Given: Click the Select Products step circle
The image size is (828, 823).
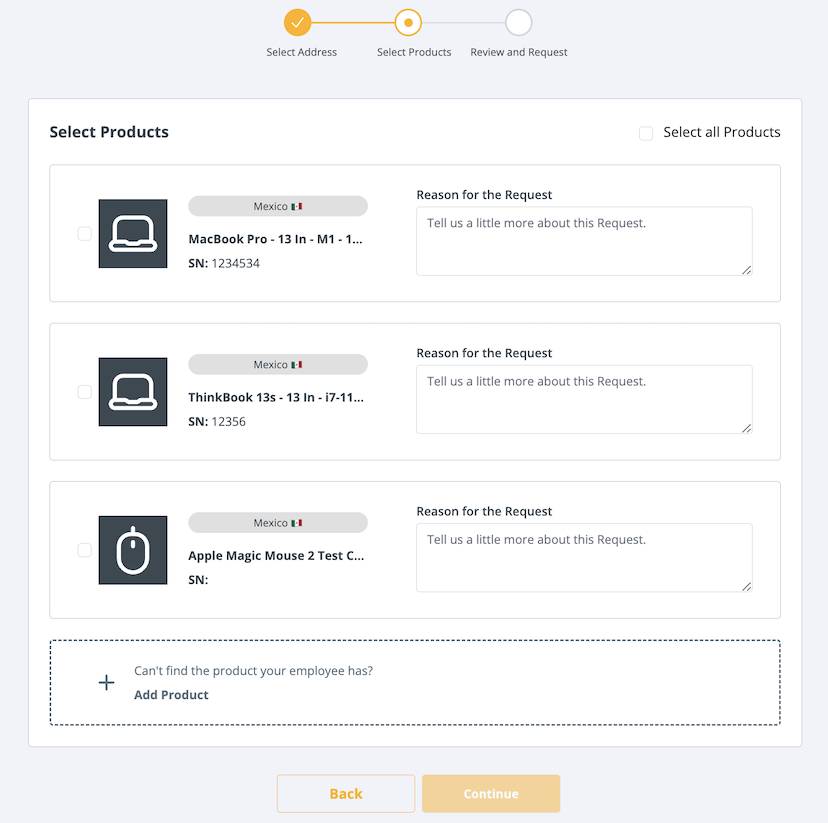Looking at the screenshot, I should pos(408,22).
